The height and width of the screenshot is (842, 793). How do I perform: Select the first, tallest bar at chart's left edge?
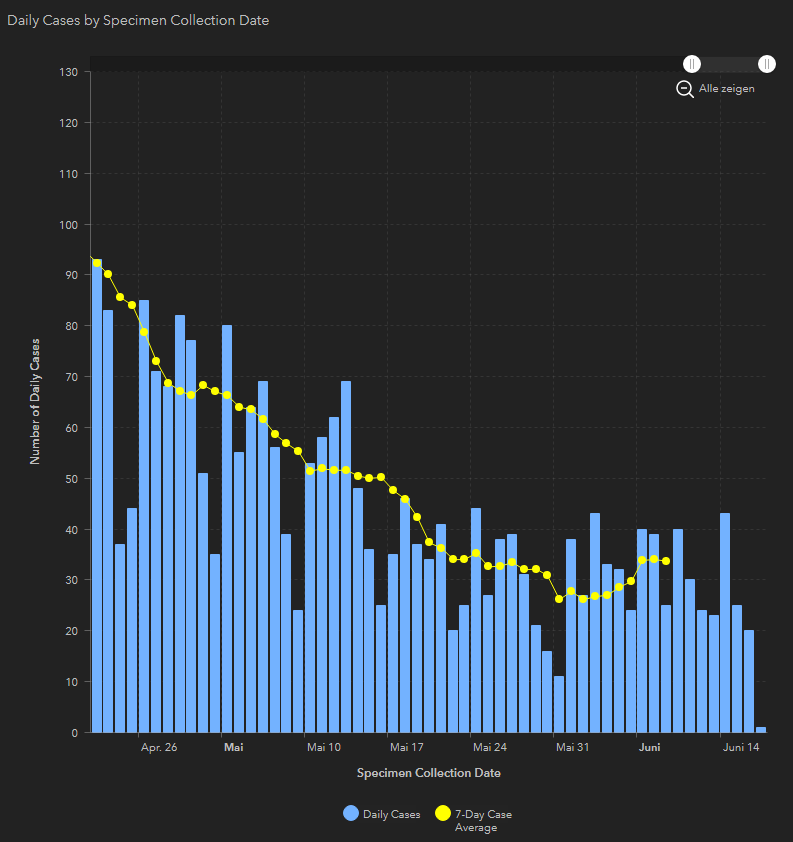pos(96,500)
